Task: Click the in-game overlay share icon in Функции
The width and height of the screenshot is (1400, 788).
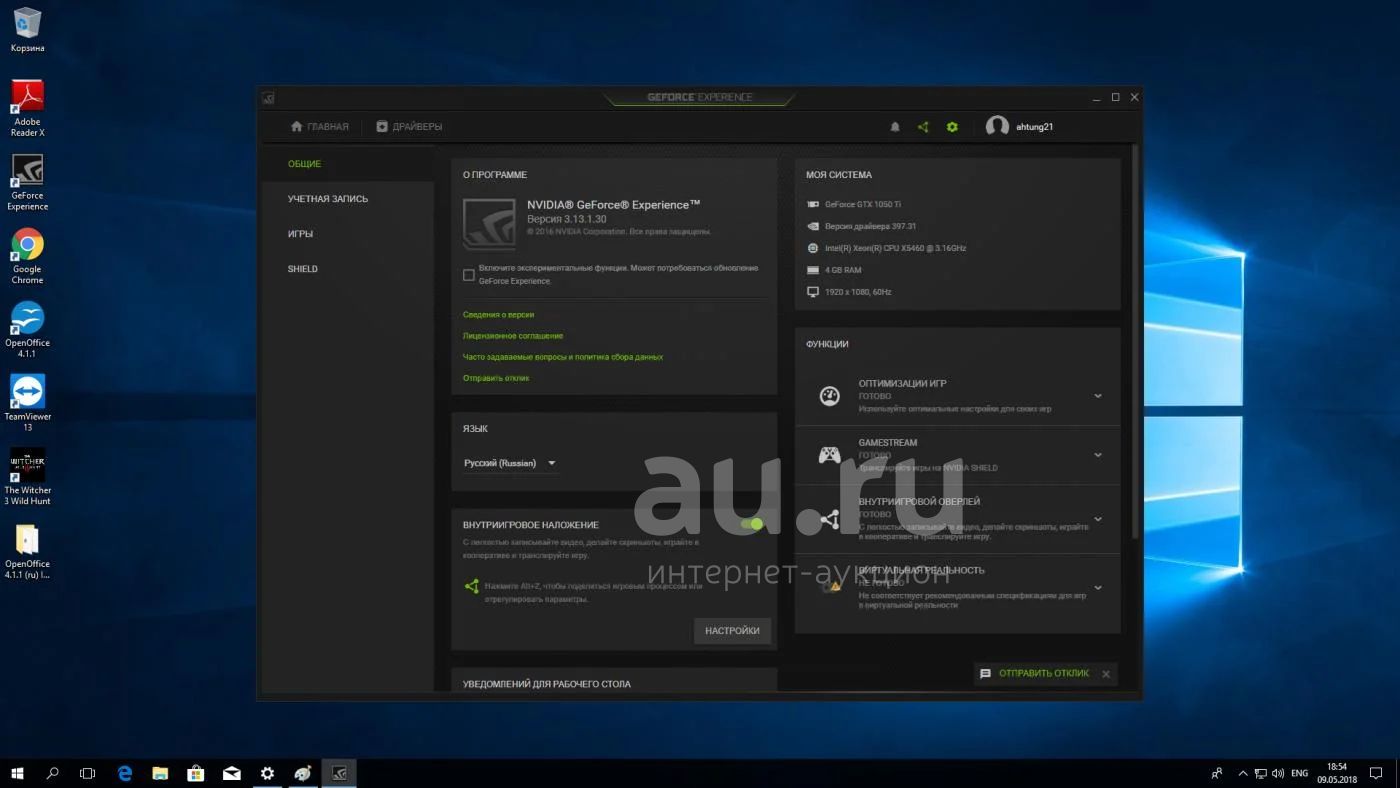Action: [829, 519]
